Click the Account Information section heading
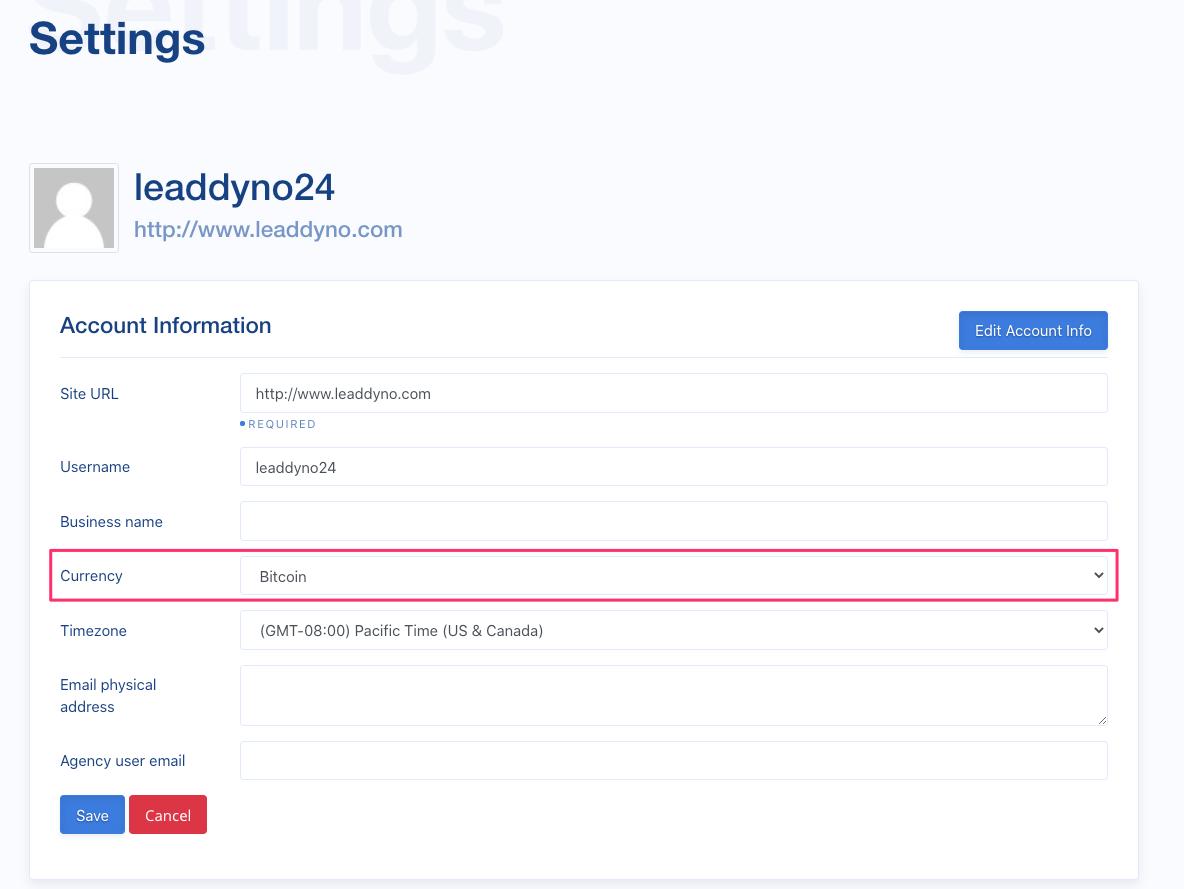Screen dimensions: 1184x889 tap(165, 326)
